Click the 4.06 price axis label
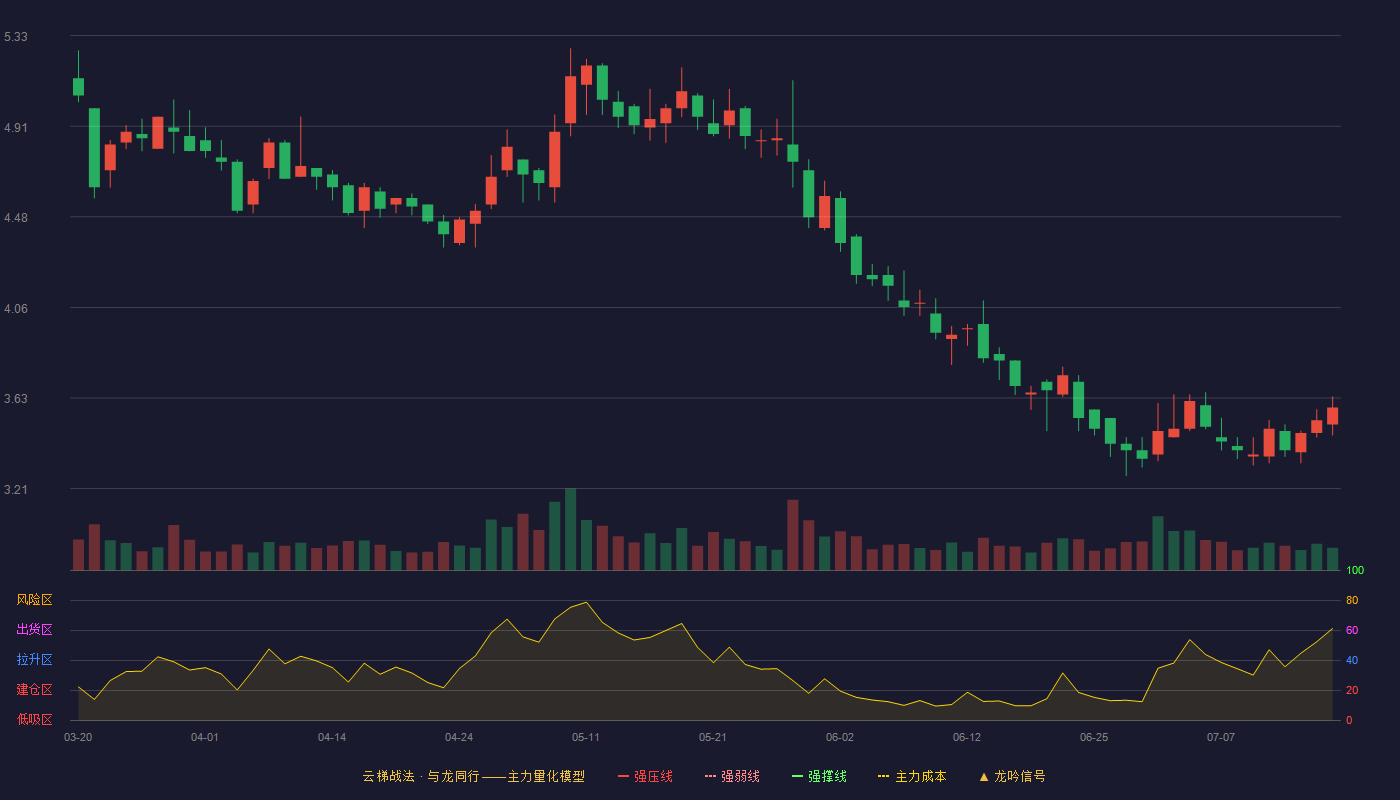The image size is (1400, 800). point(16,309)
